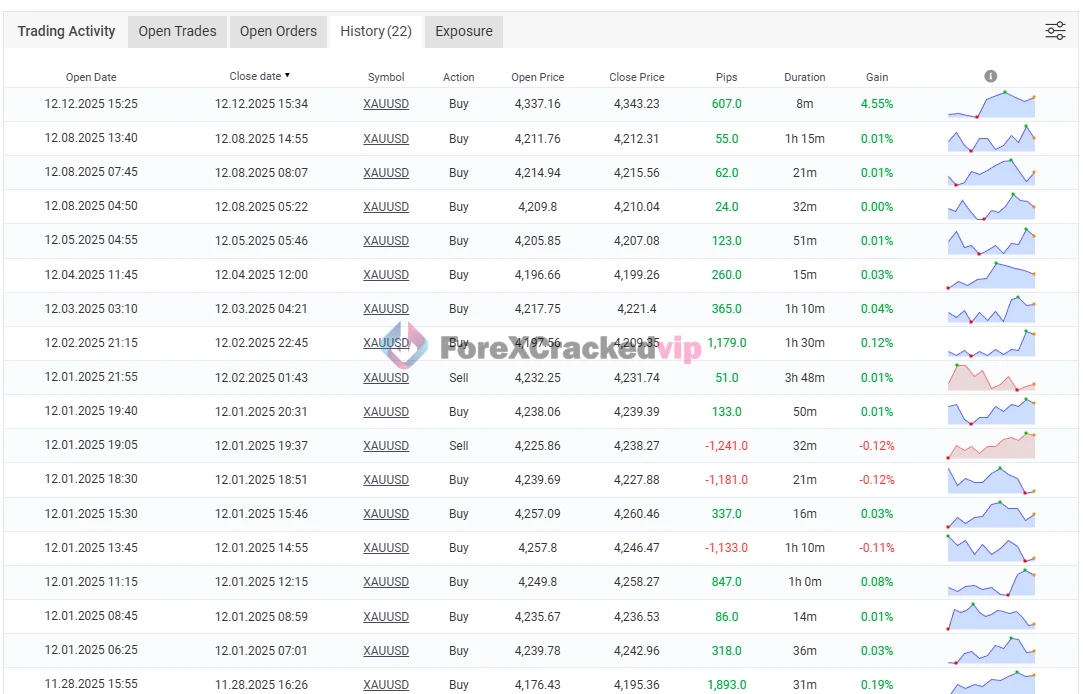Image resolution: width=1083 pixels, height=694 pixels.
Task: Open XAUUSD link for 11.28.2025 15:55 trade
Action: point(386,685)
